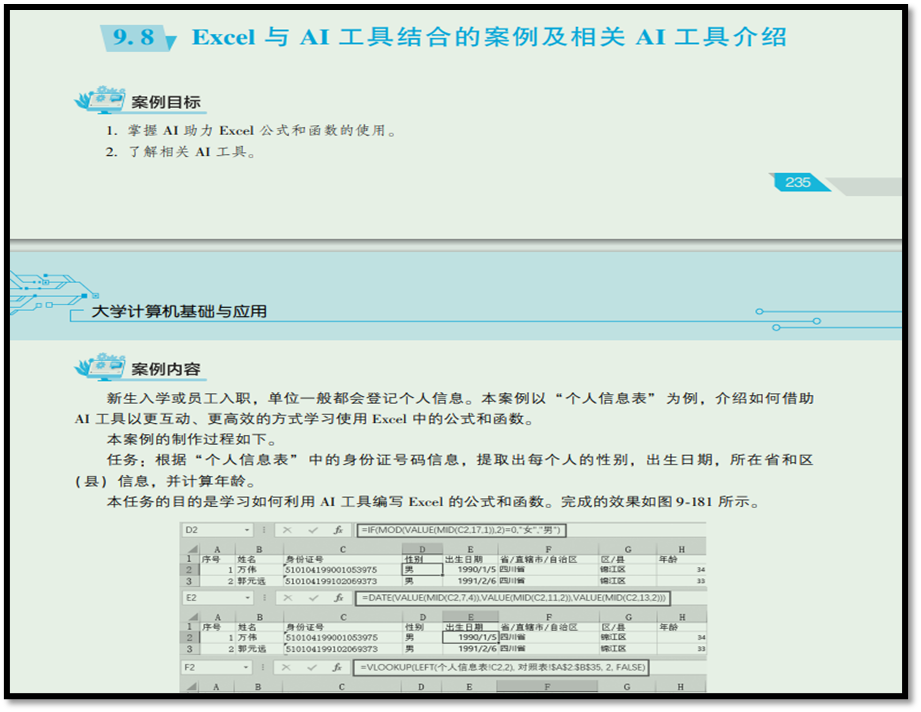
Task: Click the 身份证号 header cell in the IF formula sheet
Action: (304, 559)
